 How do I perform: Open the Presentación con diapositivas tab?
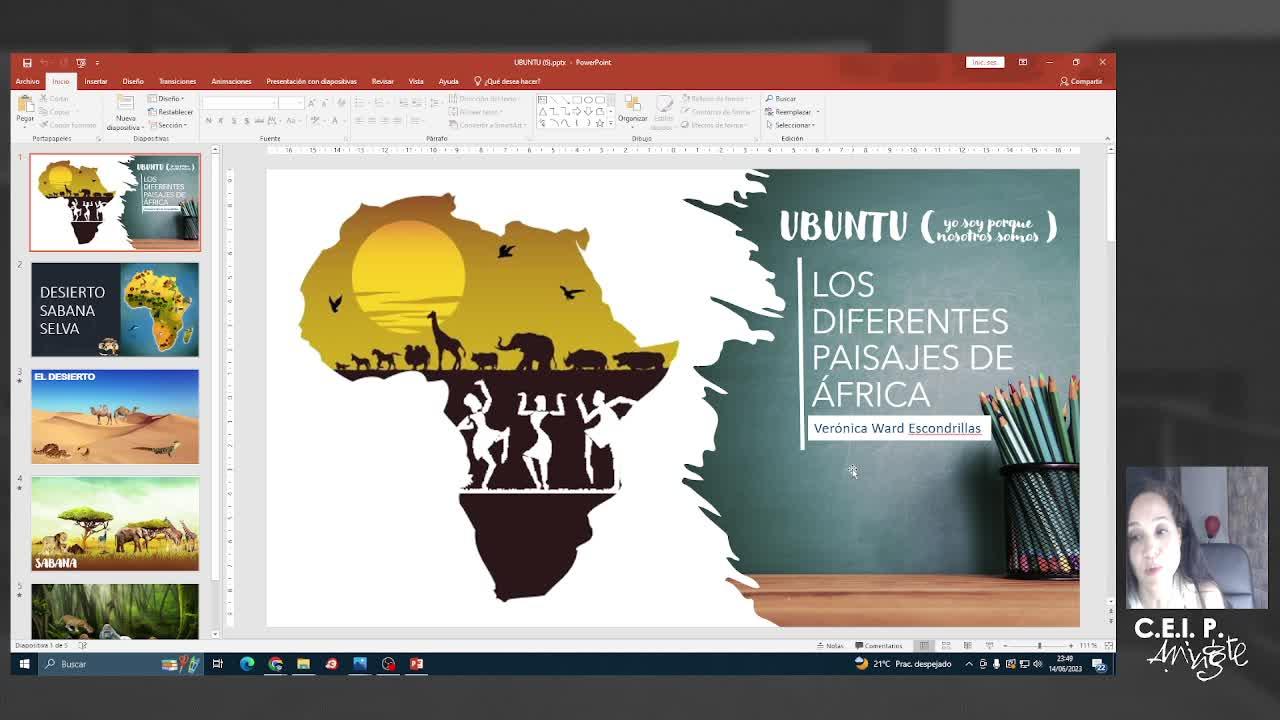click(x=311, y=81)
